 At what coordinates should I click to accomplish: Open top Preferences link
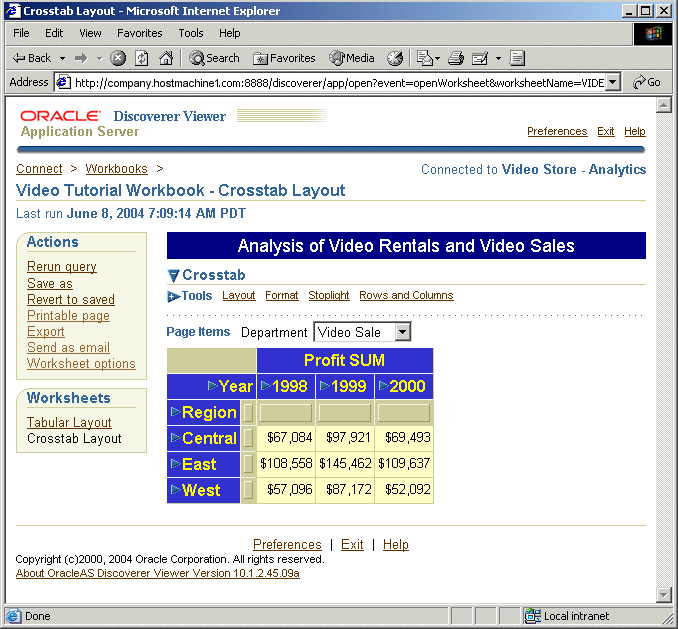557,131
